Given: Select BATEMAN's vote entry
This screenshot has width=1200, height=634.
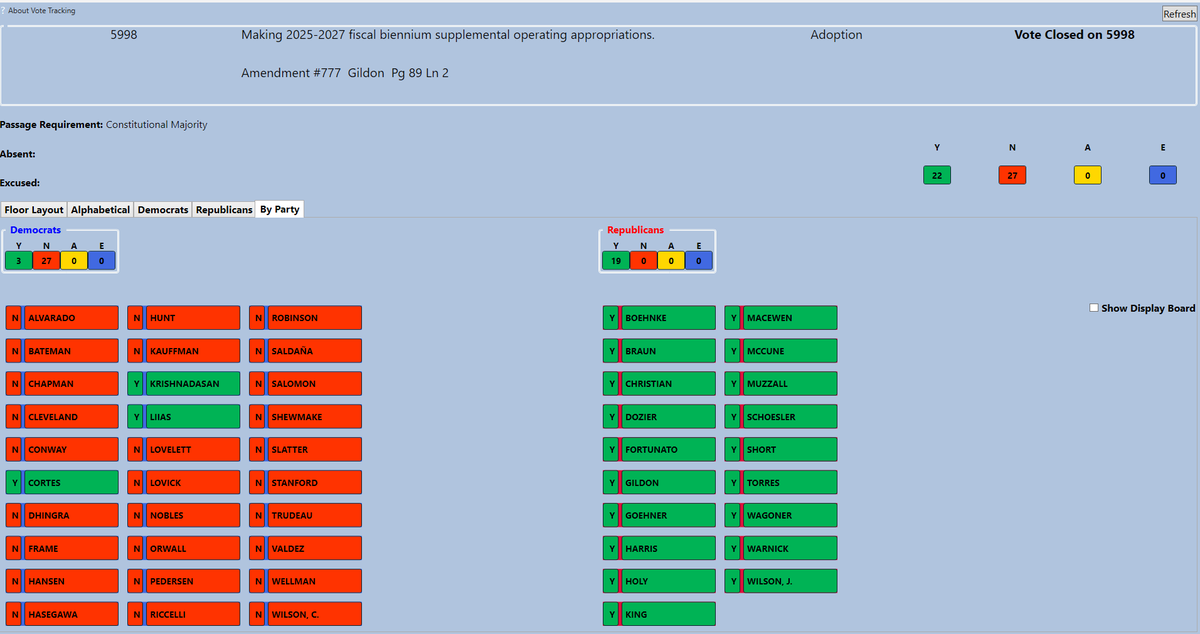Looking at the screenshot, I should pyautogui.click(x=62, y=351).
